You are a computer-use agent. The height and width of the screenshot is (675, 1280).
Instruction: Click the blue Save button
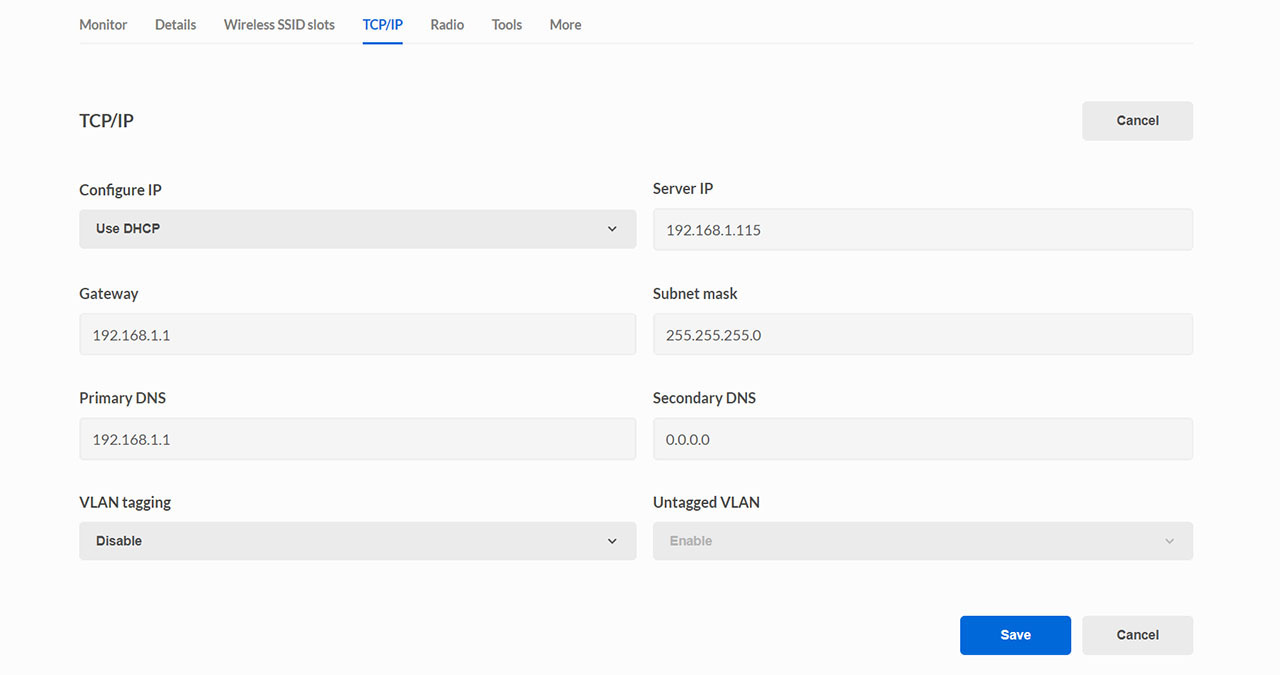[1015, 635]
